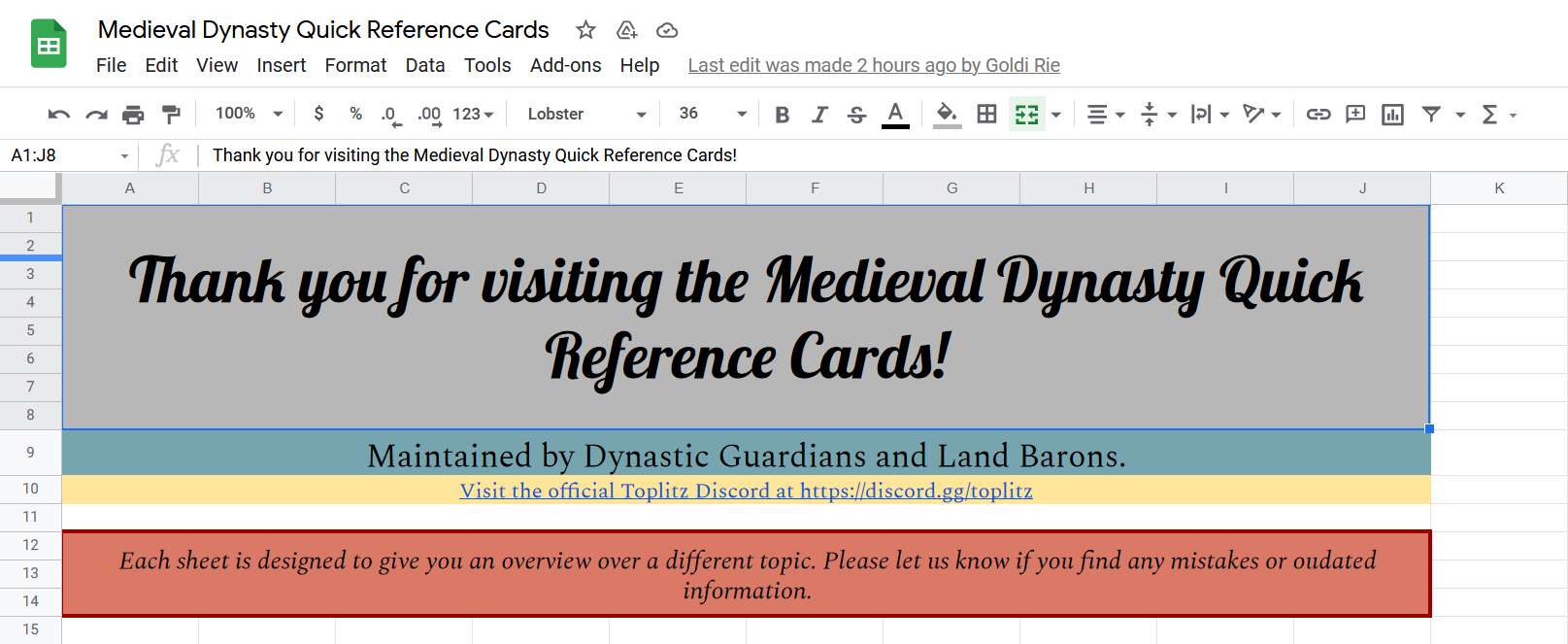This screenshot has width=1568, height=644.
Task: Open text rotation dropdown
Action: coord(1262,115)
